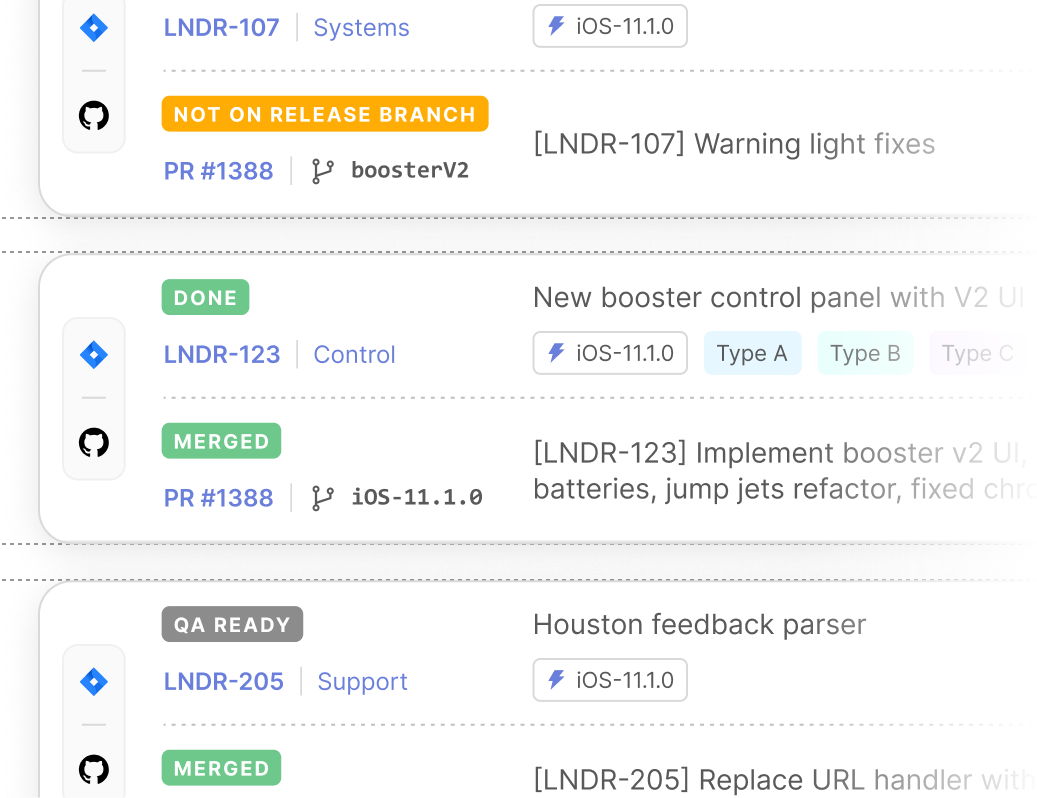Select the Control component label
Image resolution: width=1037 pixels, height=798 pixels.
354,355
